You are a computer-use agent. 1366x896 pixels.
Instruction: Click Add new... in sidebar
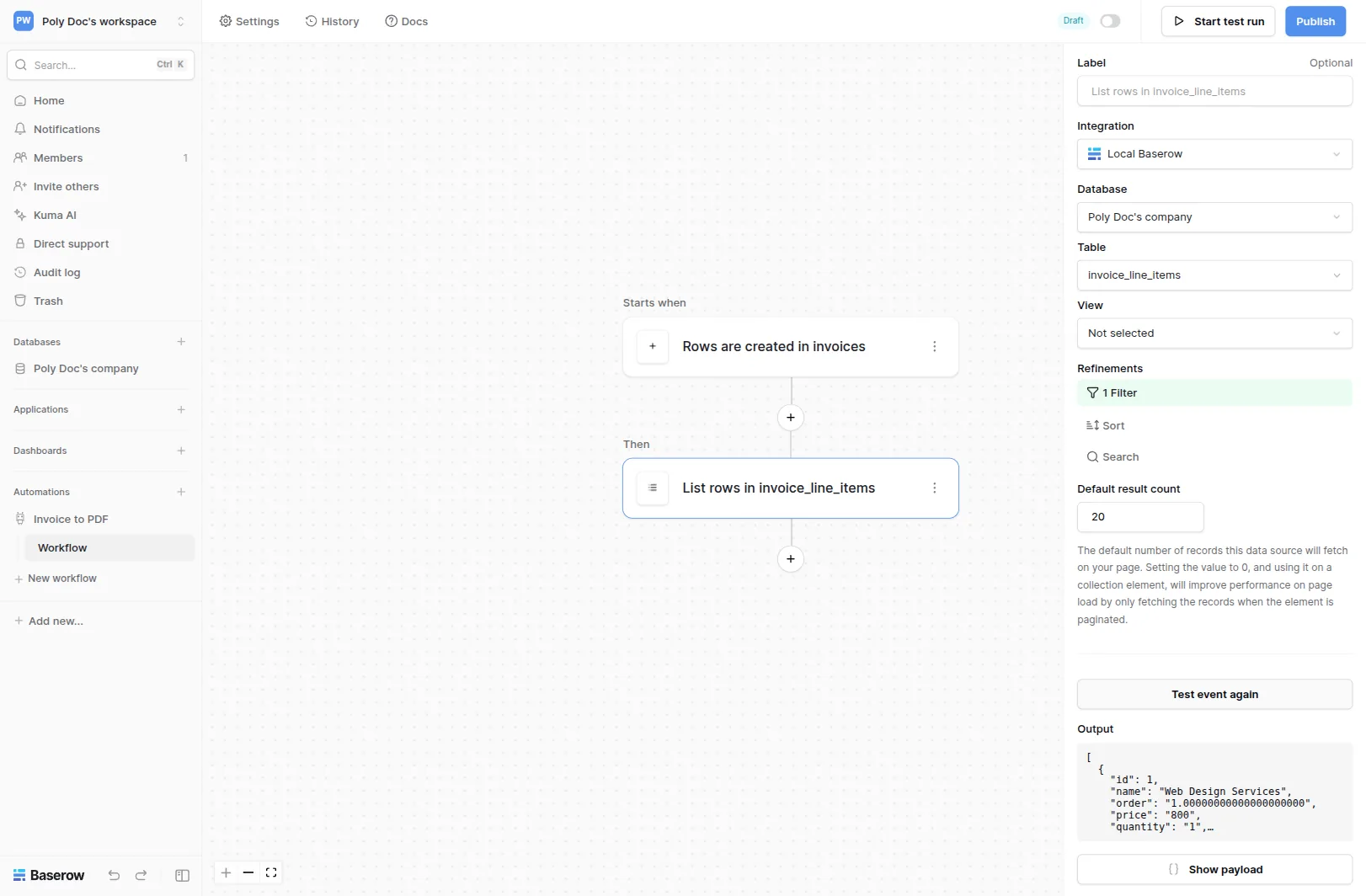click(x=49, y=621)
